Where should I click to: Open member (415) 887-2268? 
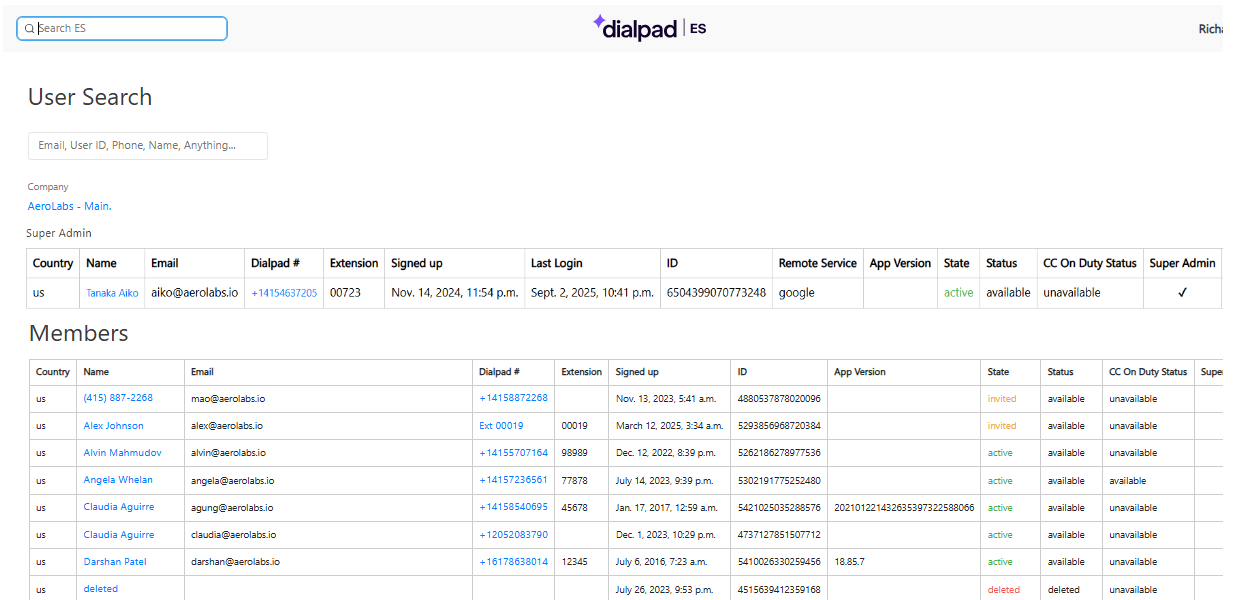click(118, 398)
